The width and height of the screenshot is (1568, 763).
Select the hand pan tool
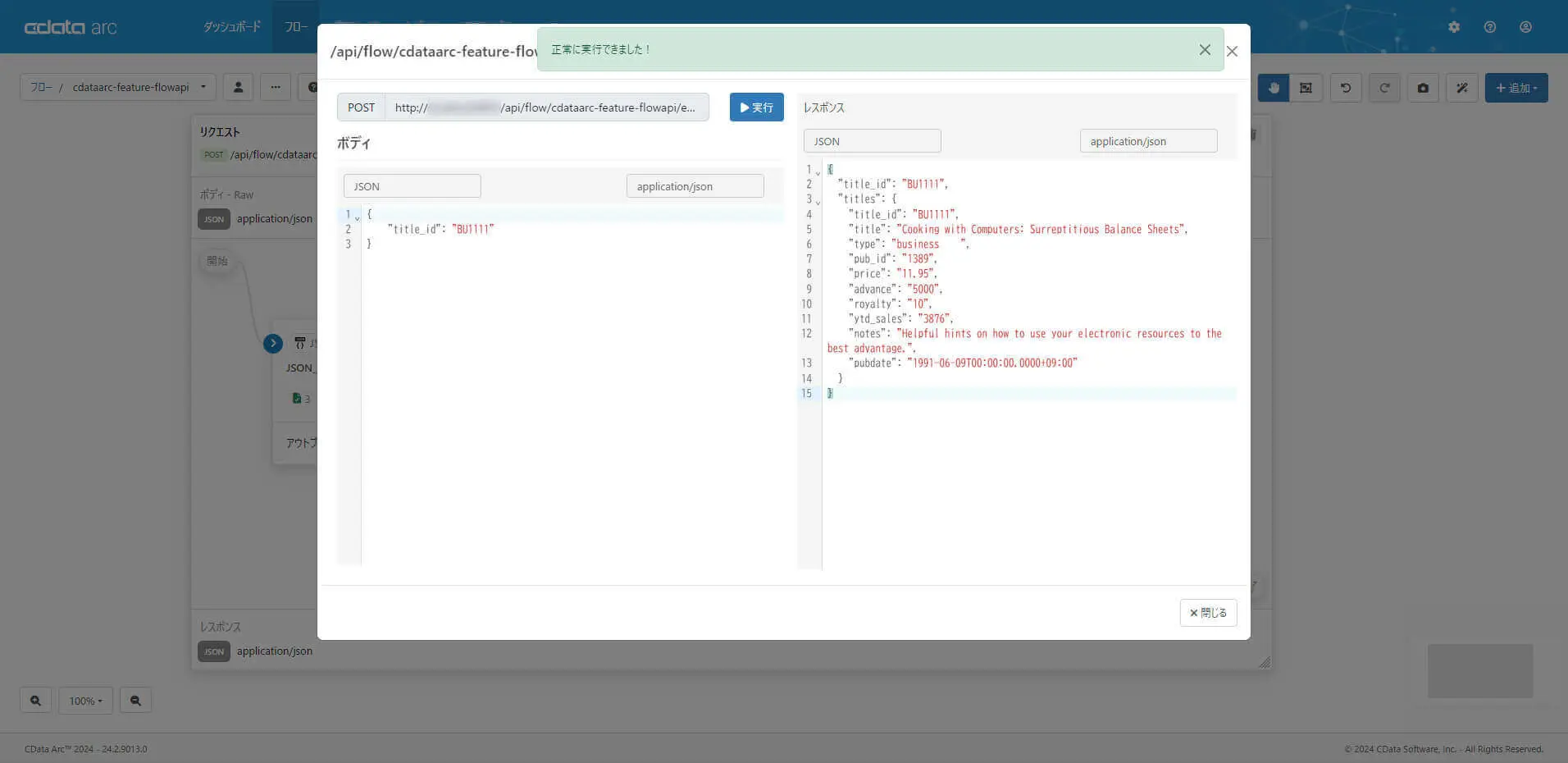pyautogui.click(x=1274, y=88)
